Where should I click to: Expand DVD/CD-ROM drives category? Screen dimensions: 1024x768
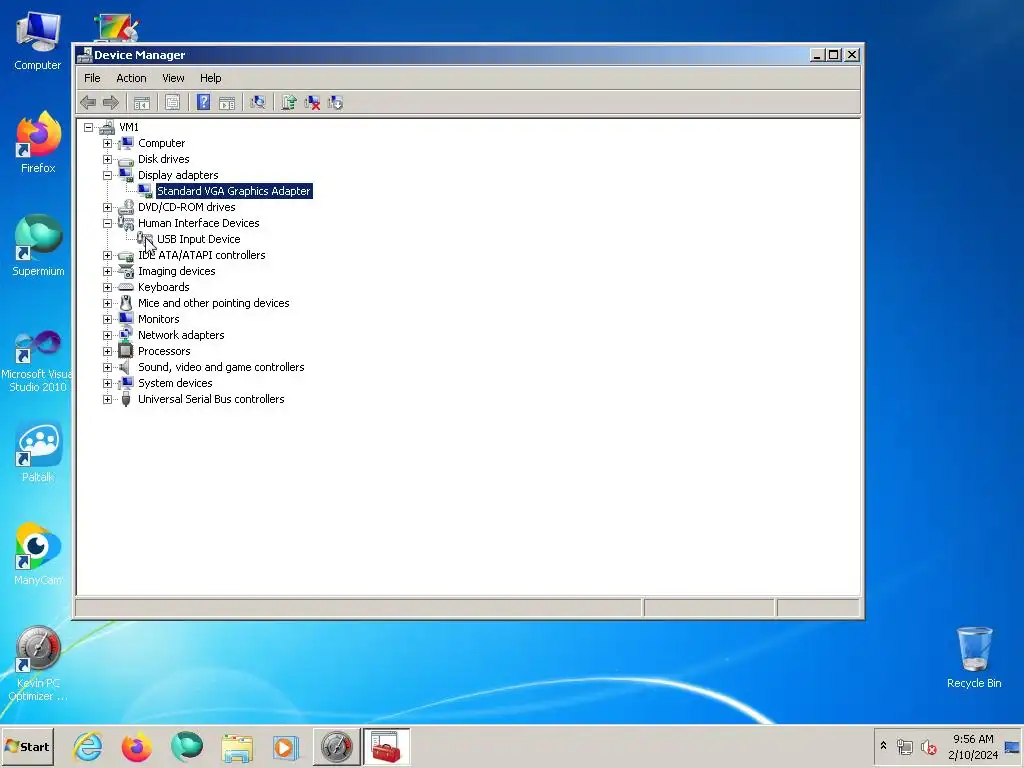(x=107, y=207)
